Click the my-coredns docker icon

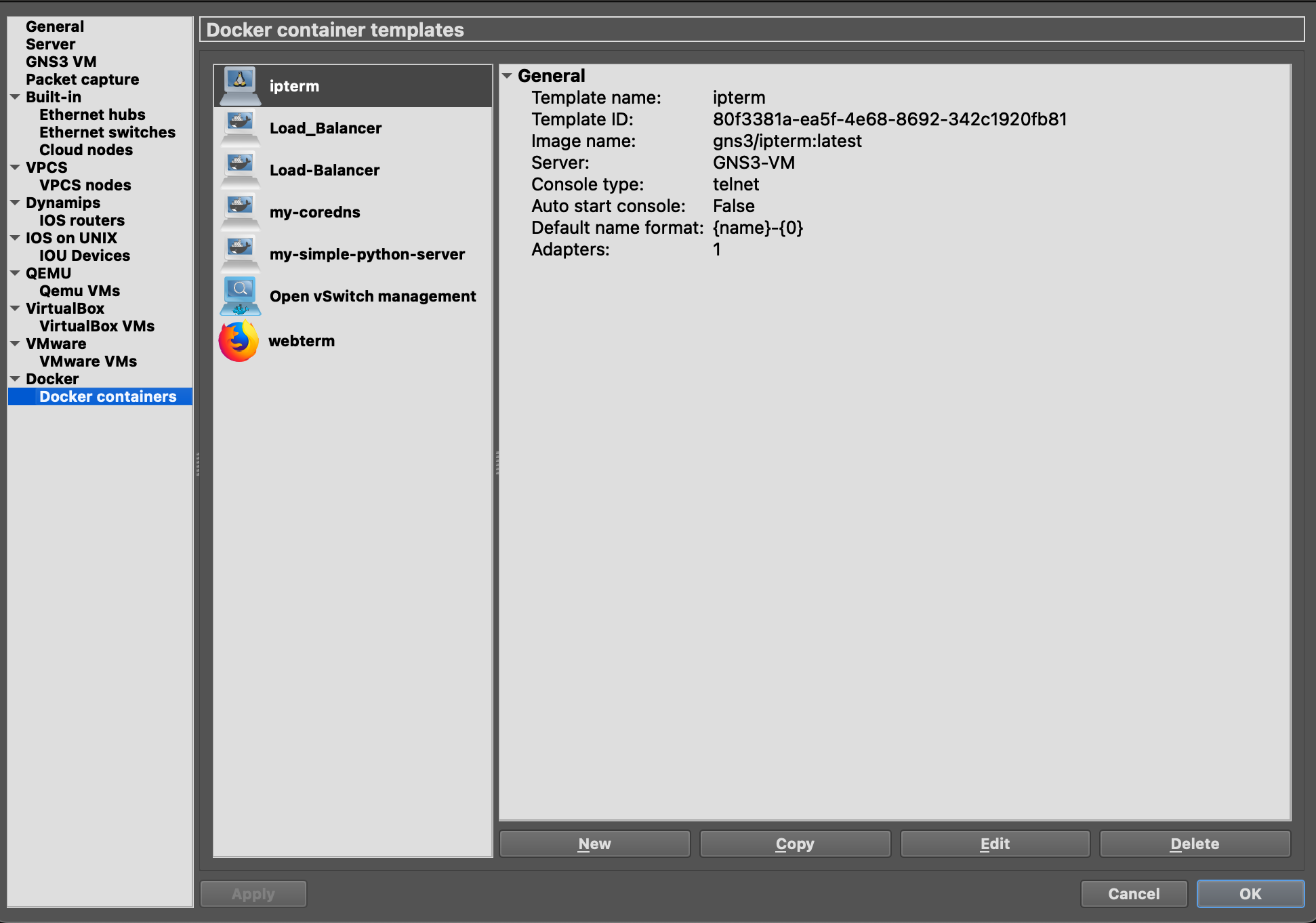[240, 212]
